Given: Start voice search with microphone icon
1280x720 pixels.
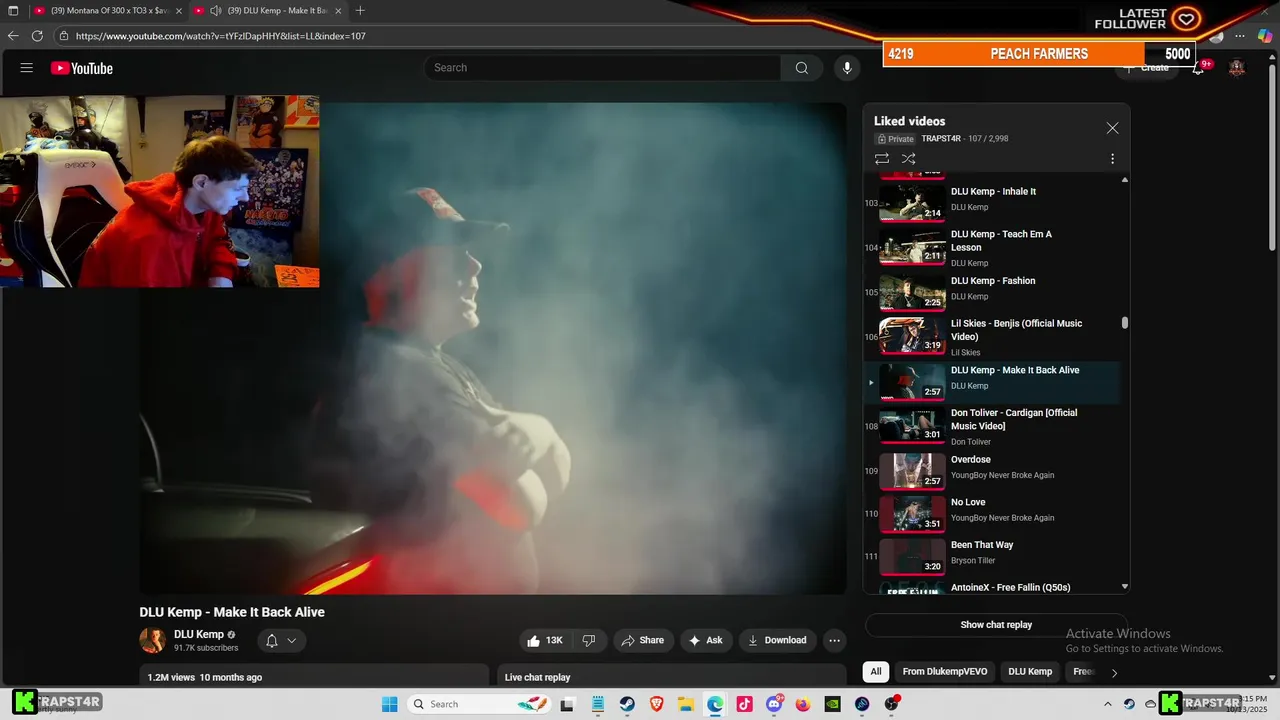Looking at the screenshot, I should click(x=847, y=68).
